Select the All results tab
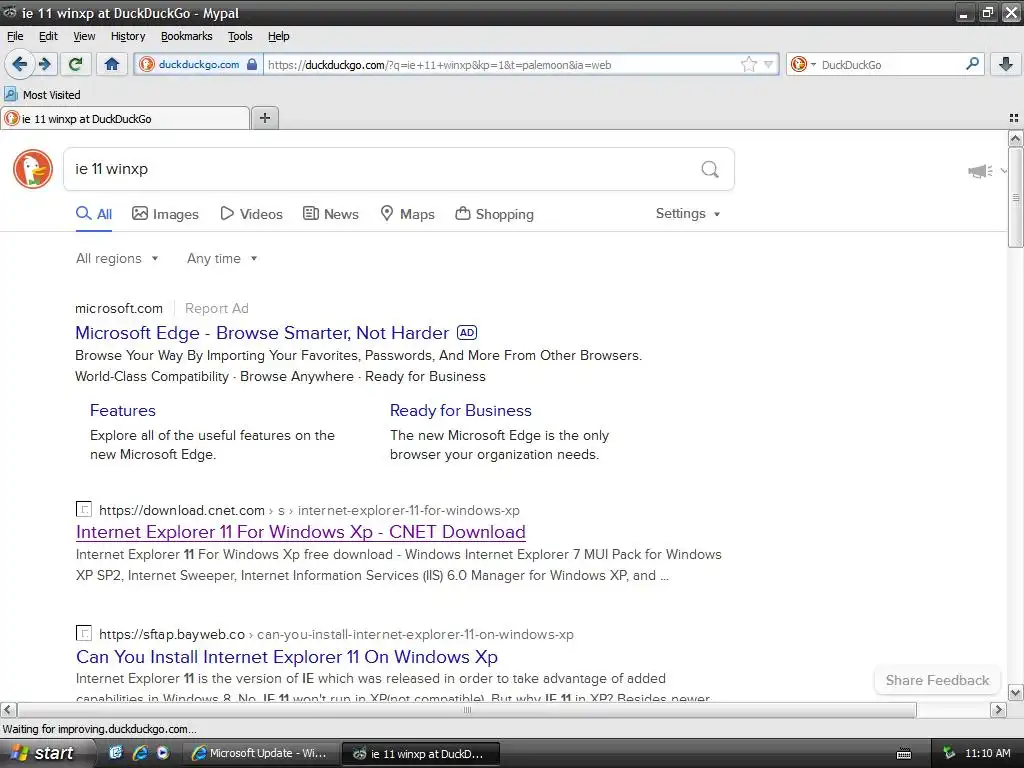This screenshot has height=768, width=1024. pos(94,214)
